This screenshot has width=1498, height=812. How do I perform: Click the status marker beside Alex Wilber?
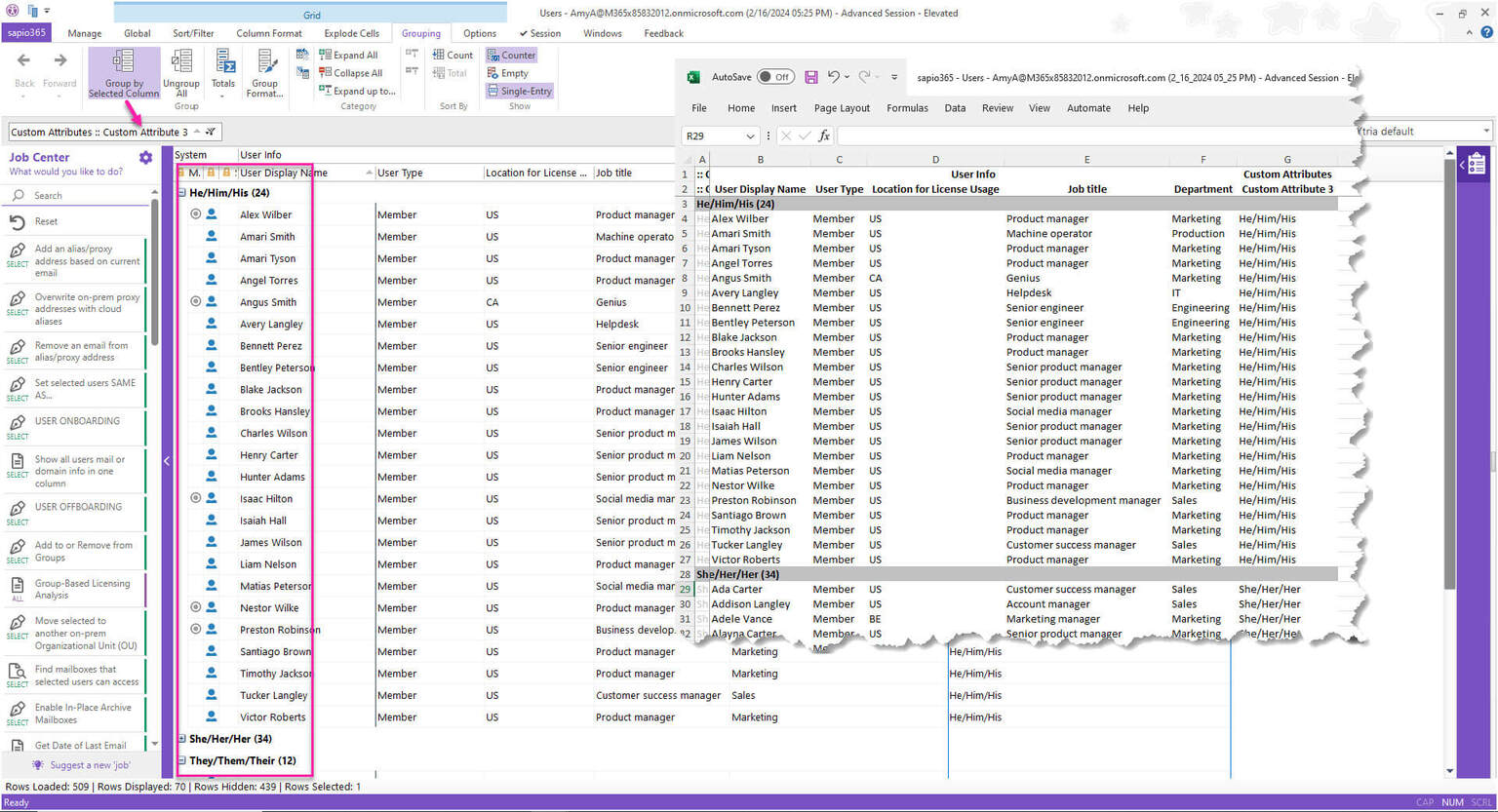point(195,213)
